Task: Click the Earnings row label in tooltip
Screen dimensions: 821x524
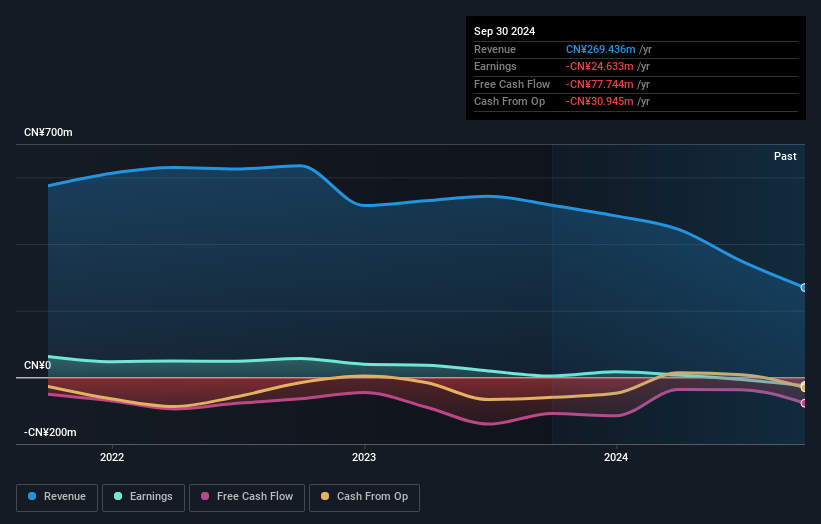Action: point(495,66)
